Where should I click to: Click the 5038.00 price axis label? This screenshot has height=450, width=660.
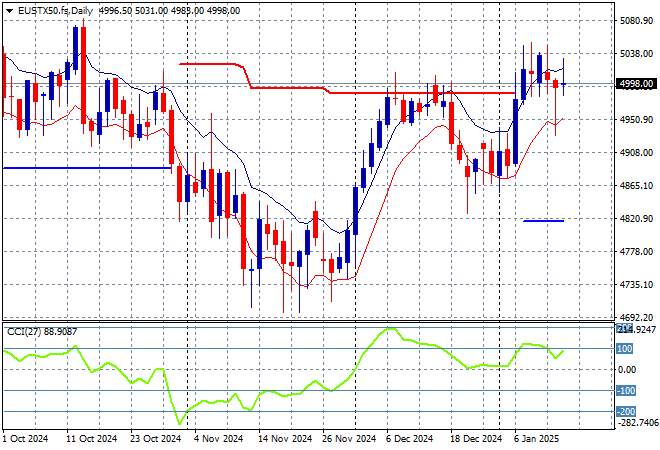coord(636,53)
